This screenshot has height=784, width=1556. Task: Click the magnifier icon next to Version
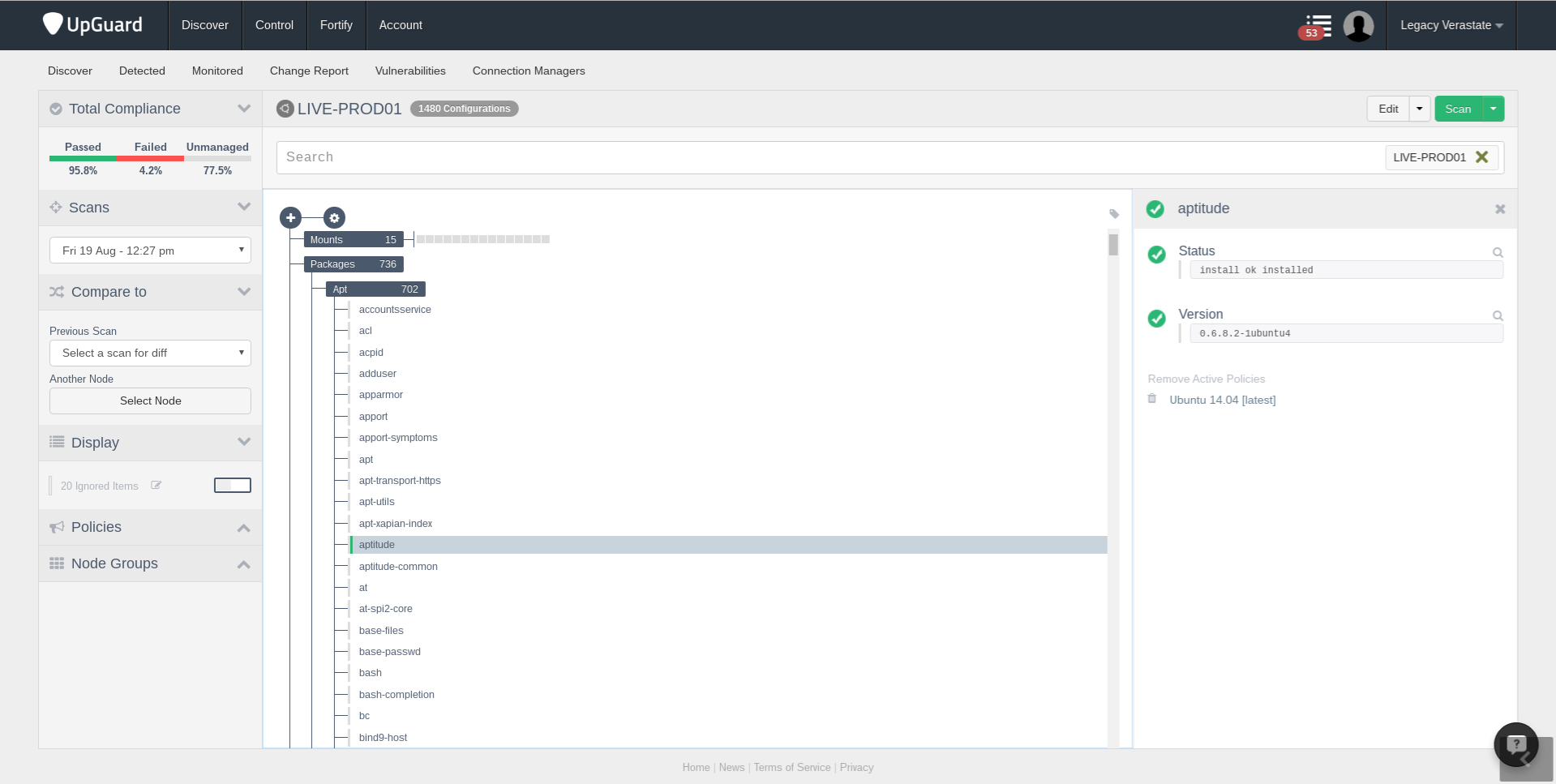click(x=1498, y=315)
